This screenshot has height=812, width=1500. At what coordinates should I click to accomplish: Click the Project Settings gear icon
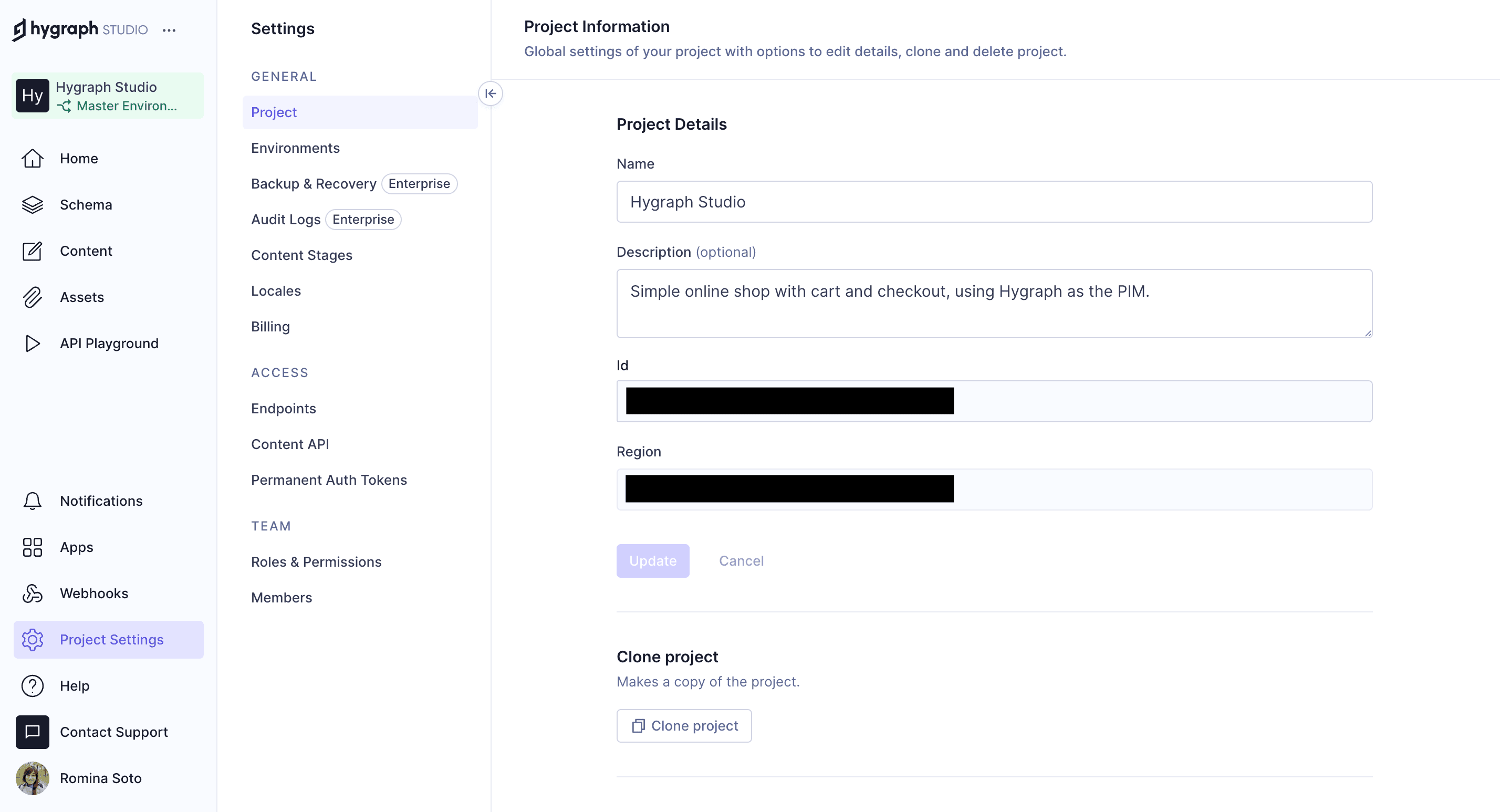coord(32,639)
